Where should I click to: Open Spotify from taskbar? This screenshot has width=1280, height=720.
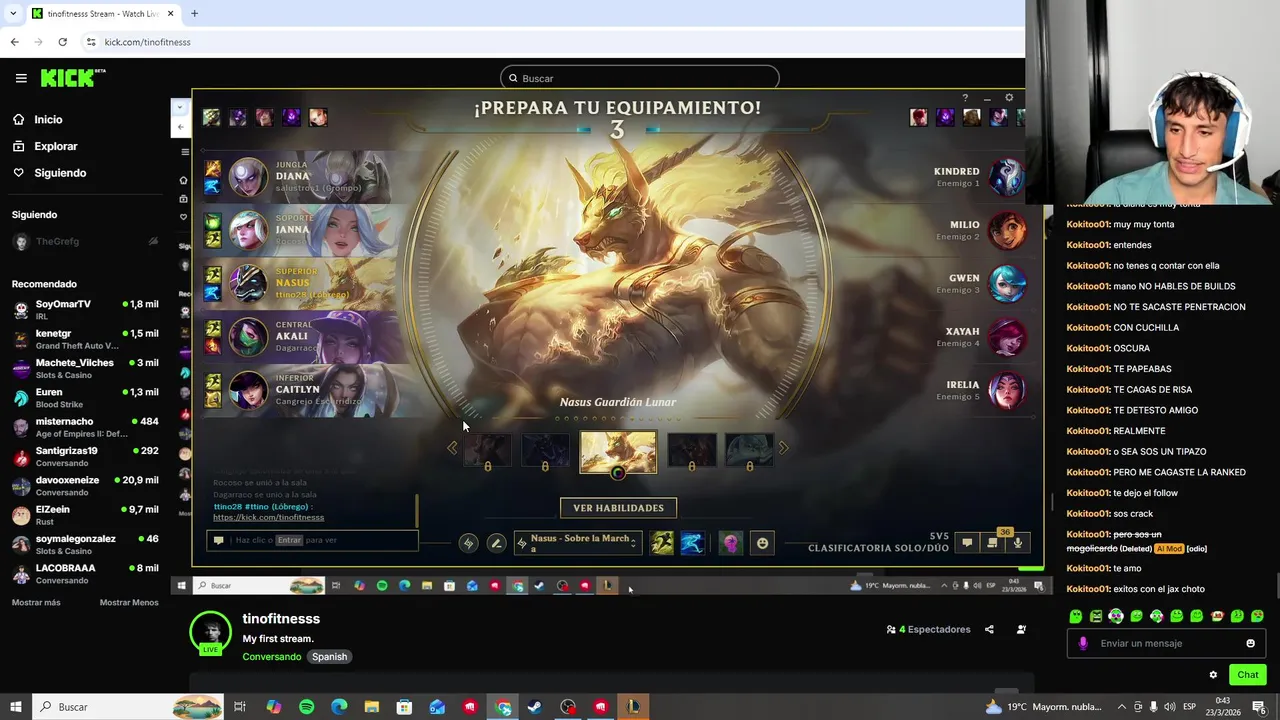pos(306,707)
